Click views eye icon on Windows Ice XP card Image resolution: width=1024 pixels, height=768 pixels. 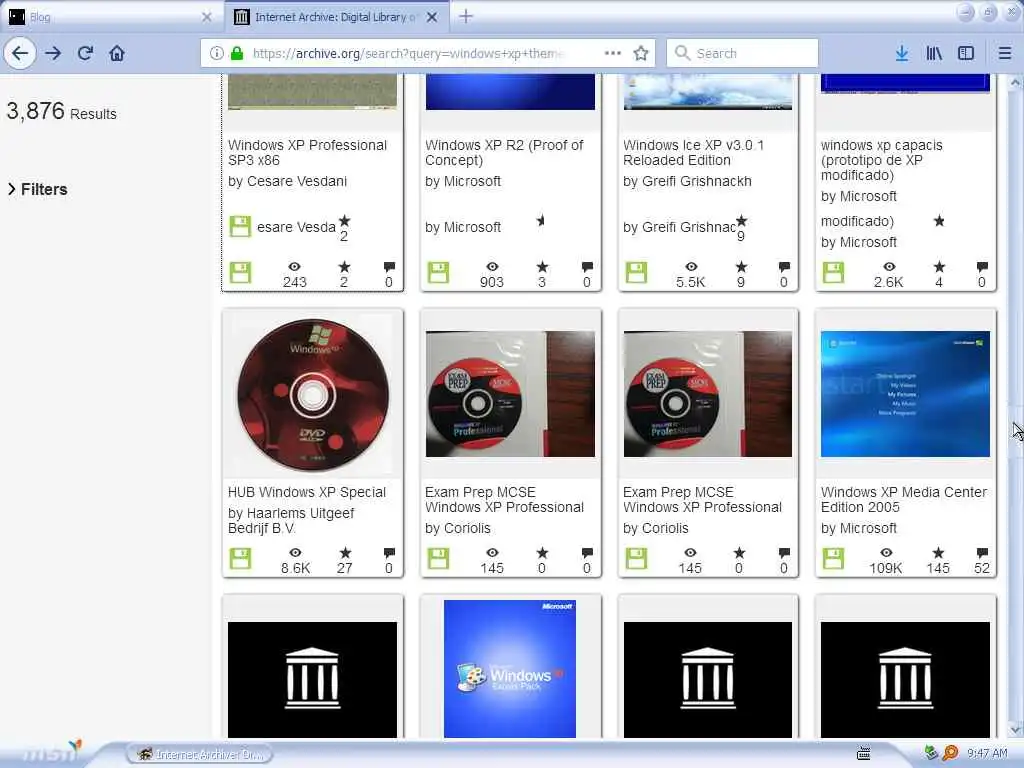[690, 266]
